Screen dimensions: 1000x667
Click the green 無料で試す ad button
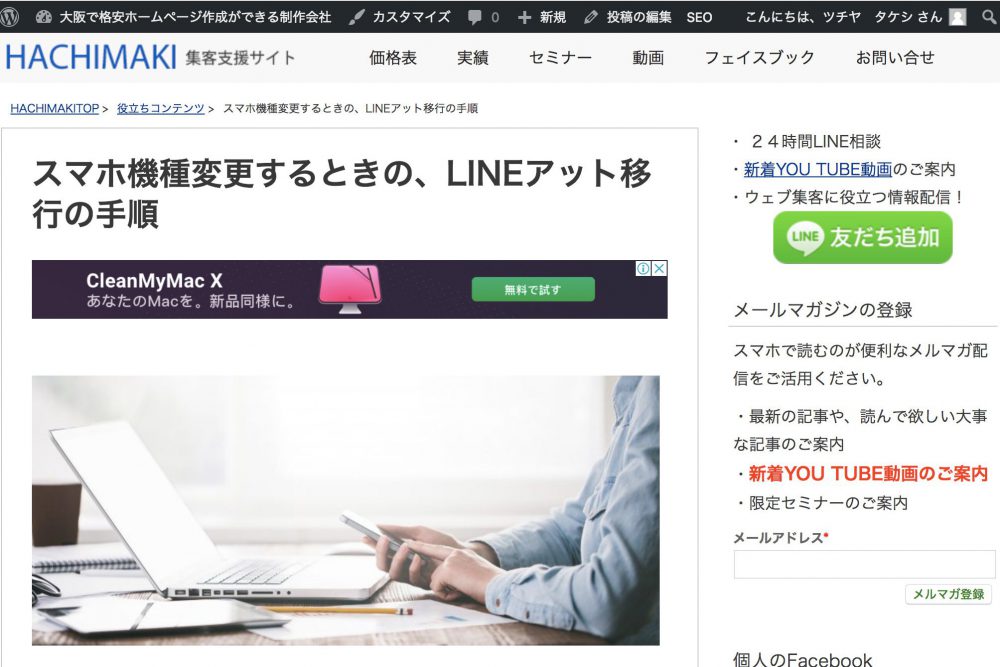[x=533, y=290]
